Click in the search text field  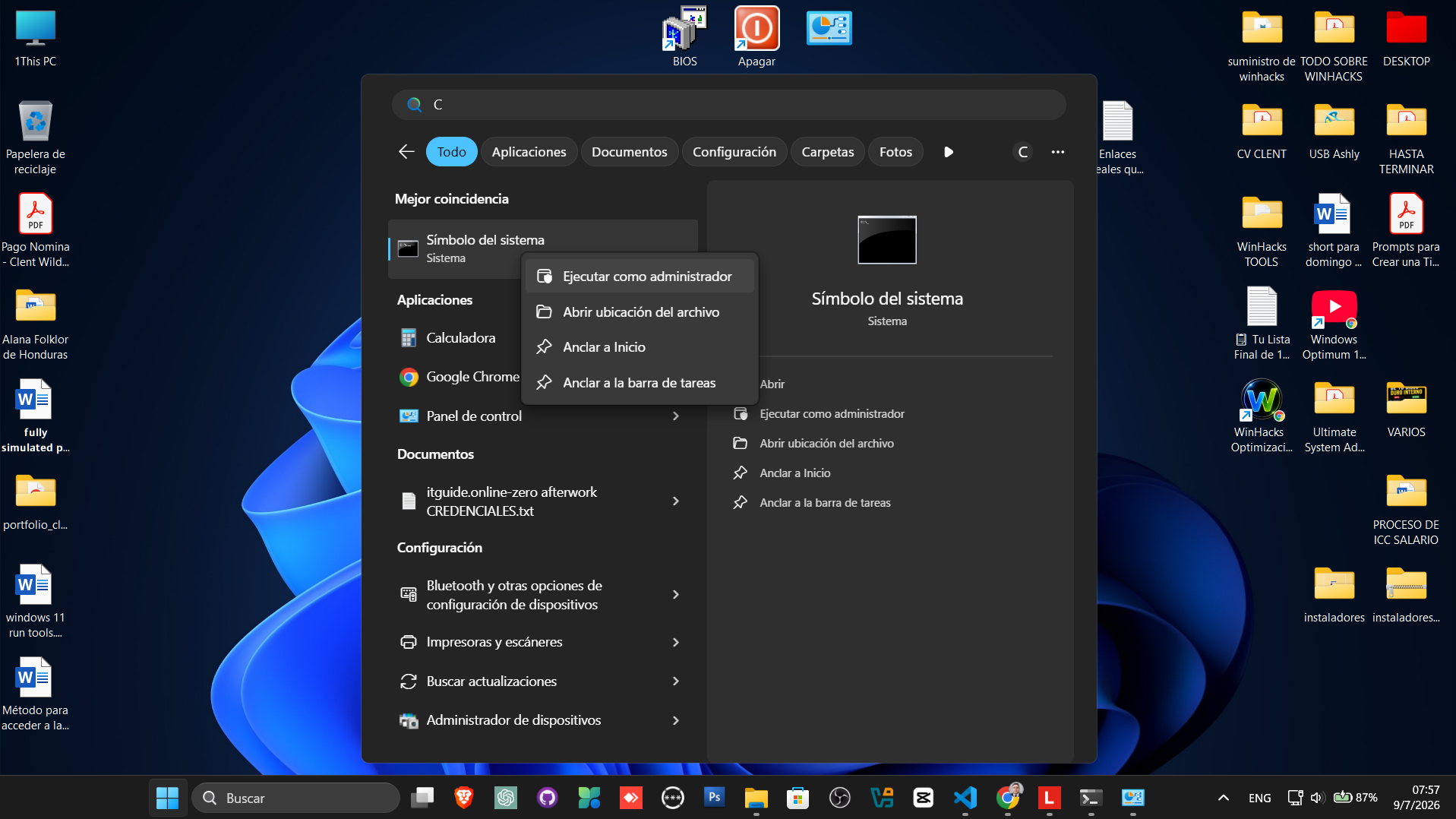pyautogui.click(x=729, y=105)
